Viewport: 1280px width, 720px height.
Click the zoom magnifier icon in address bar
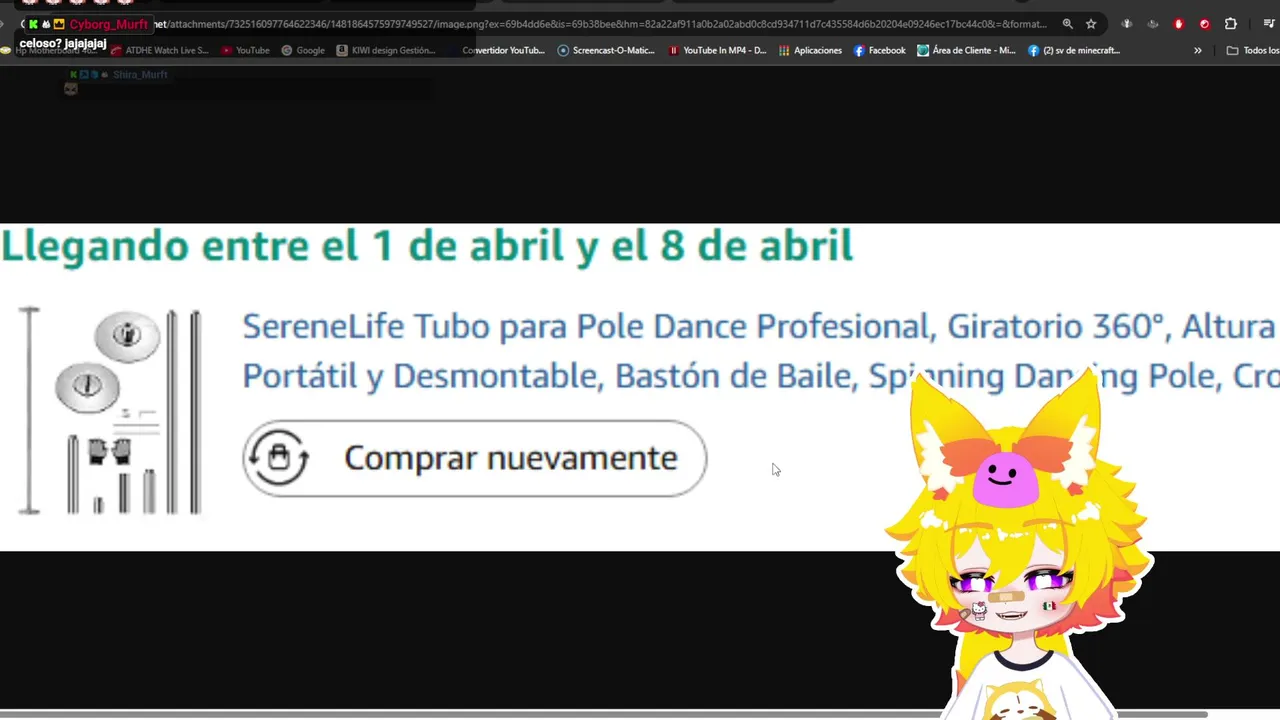1067,24
